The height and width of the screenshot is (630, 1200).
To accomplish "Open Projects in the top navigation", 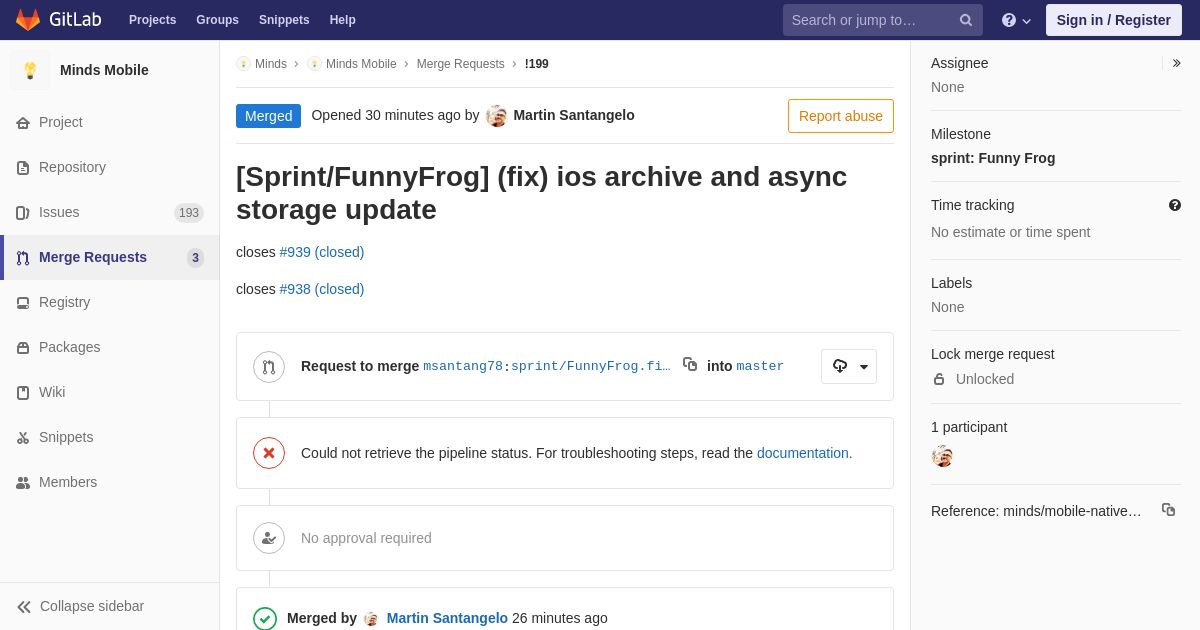I will [x=152, y=20].
